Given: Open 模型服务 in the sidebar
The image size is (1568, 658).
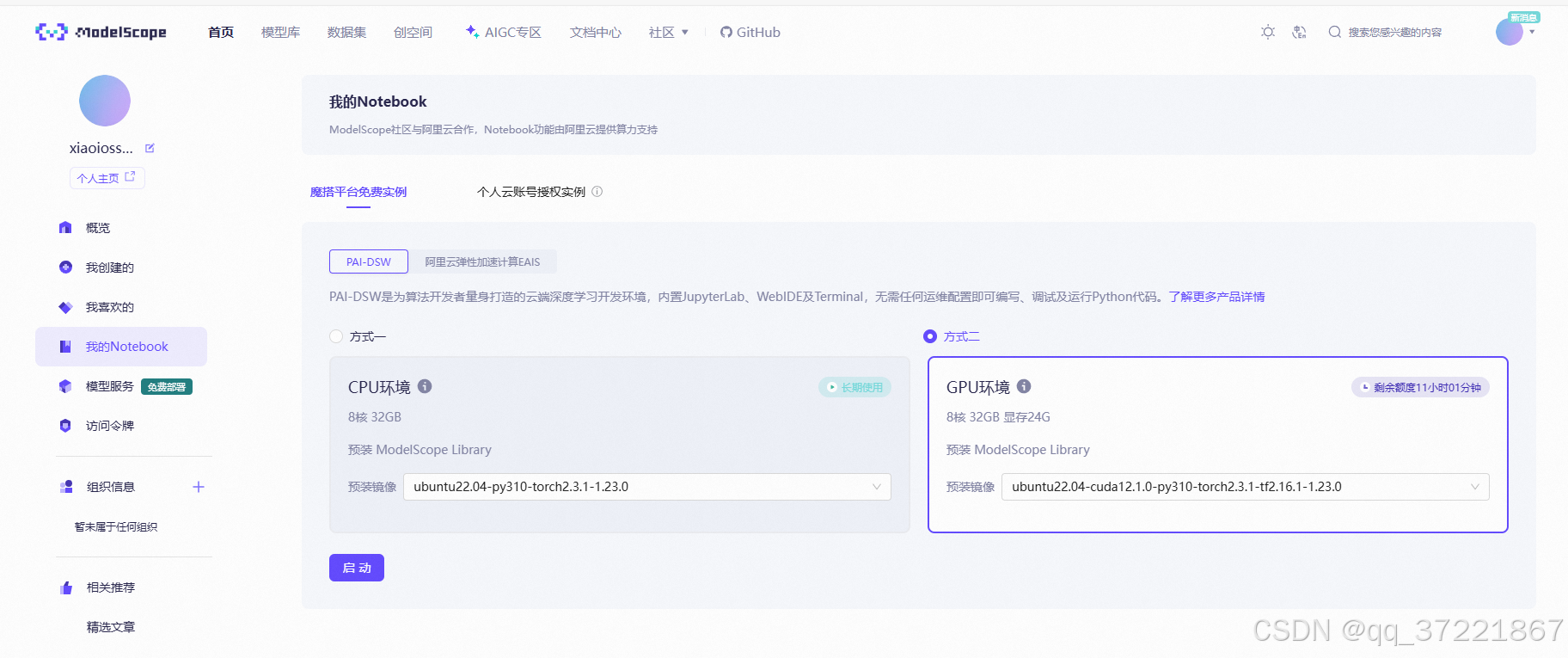Looking at the screenshot, I should [x=109, y=386].
